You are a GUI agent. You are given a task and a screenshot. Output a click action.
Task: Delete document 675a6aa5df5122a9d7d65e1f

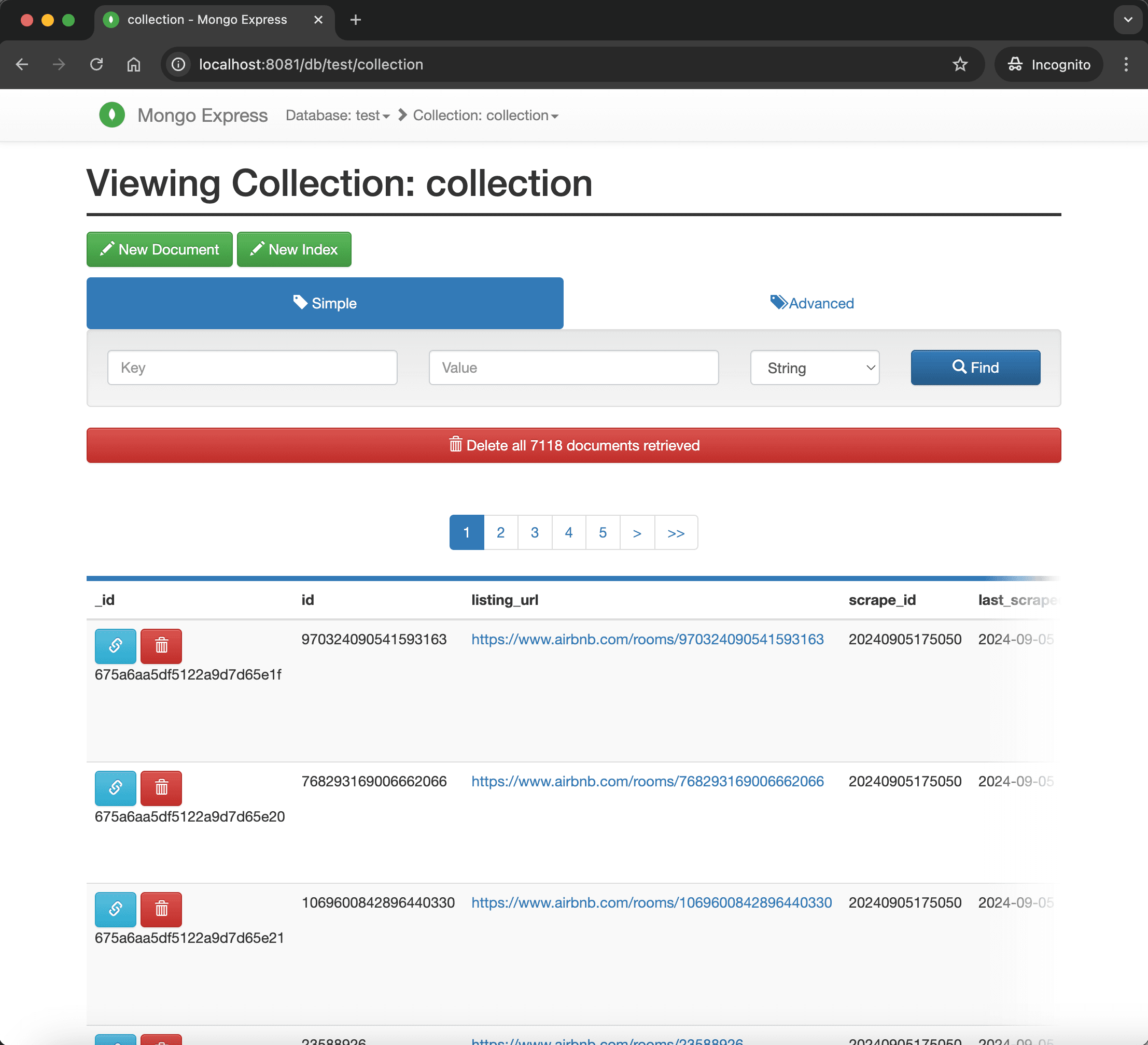point(161,646)
